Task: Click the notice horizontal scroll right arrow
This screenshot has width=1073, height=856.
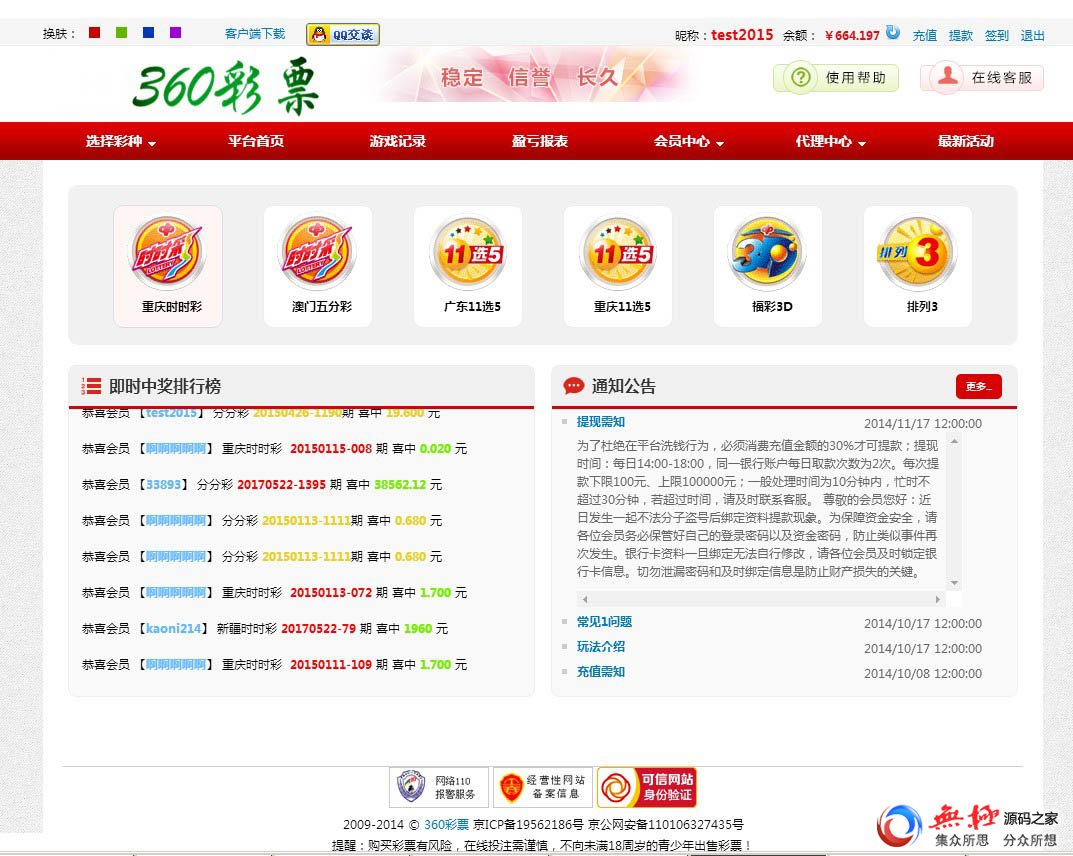Action: (x=938, y=599)
